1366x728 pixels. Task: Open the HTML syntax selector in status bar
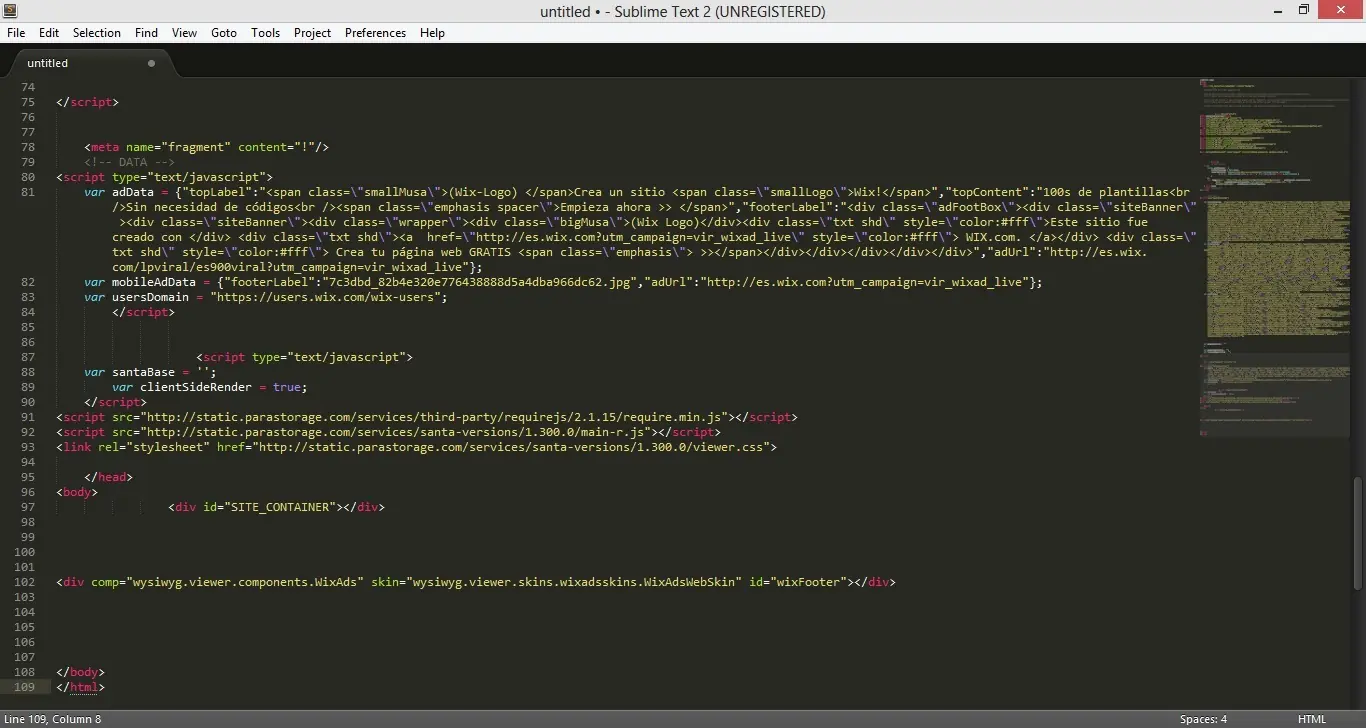coord(1312,719)
